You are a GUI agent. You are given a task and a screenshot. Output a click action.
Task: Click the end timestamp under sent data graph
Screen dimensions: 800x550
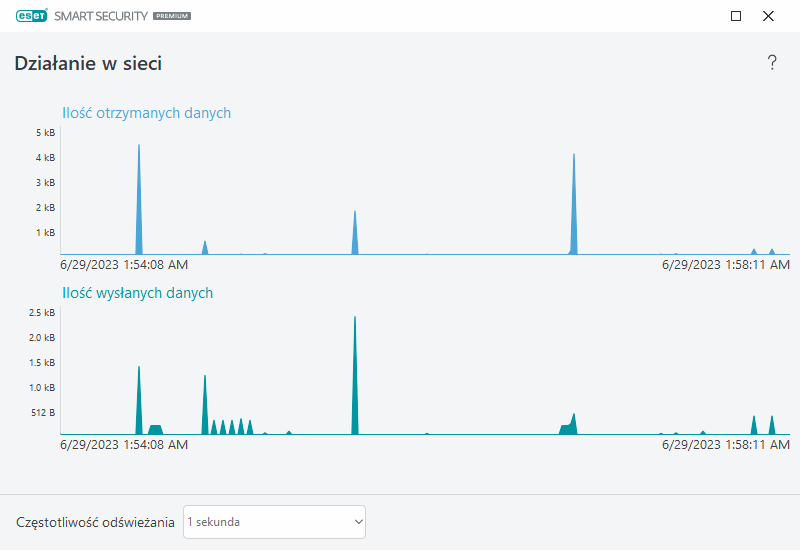pyautogui.click(x=726, y=445)
